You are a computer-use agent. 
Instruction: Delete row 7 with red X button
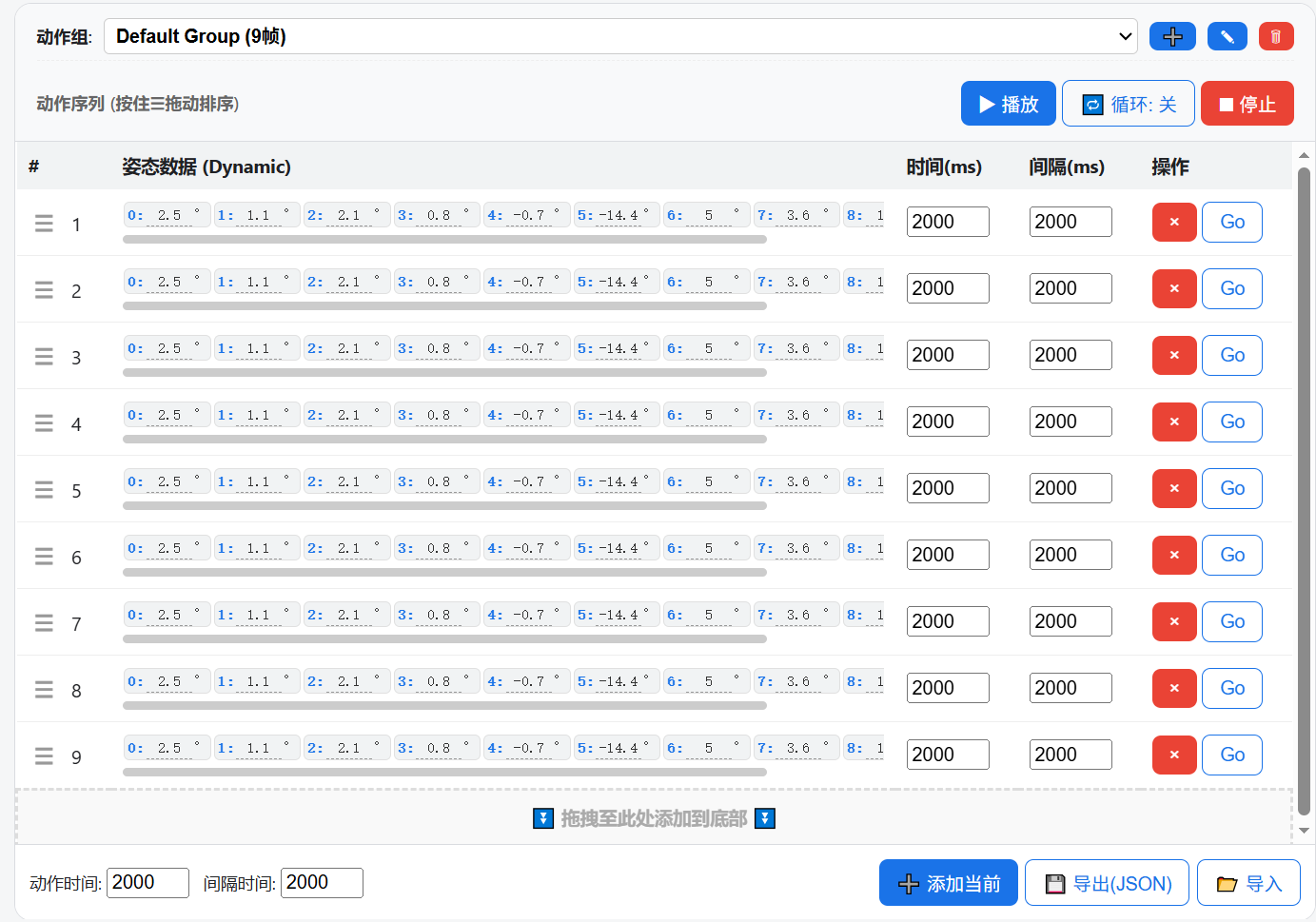(1173, 621)
